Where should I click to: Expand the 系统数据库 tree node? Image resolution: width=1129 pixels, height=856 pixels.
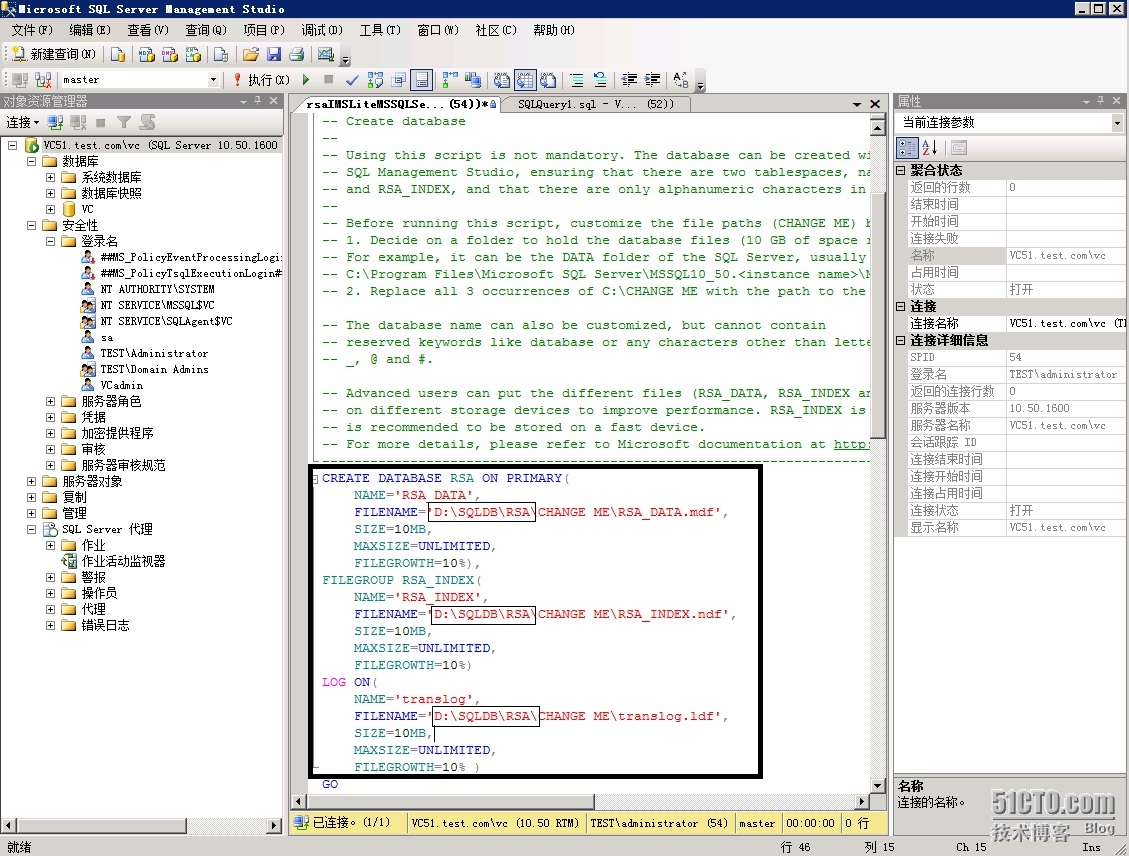click(50, 177)
